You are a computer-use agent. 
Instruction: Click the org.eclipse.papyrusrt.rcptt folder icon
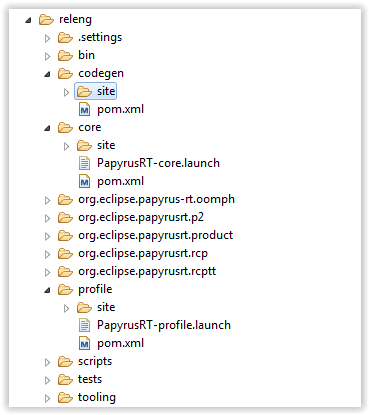coord(65,272)
